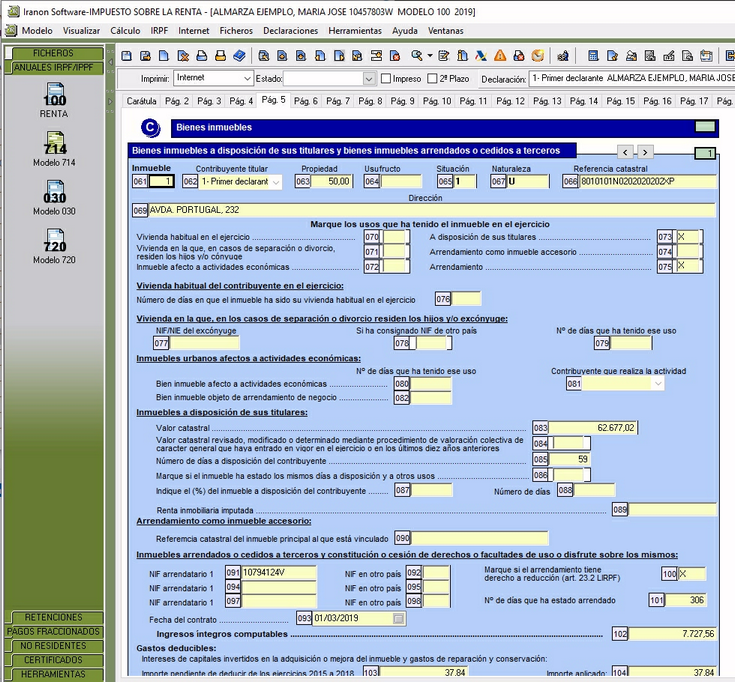Open the Declaraciones menu
Image resolution: width=735 pixels, height=682 pixels.
291,30
